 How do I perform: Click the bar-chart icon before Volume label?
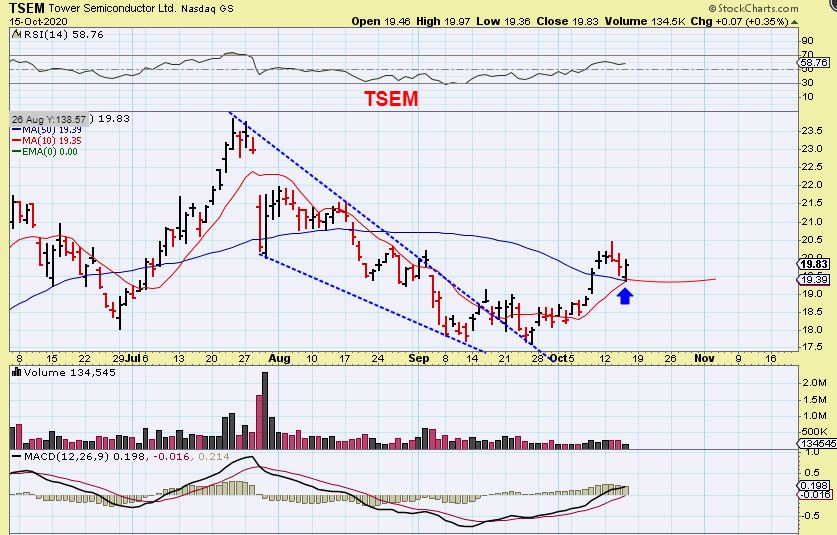click(16, 373)
